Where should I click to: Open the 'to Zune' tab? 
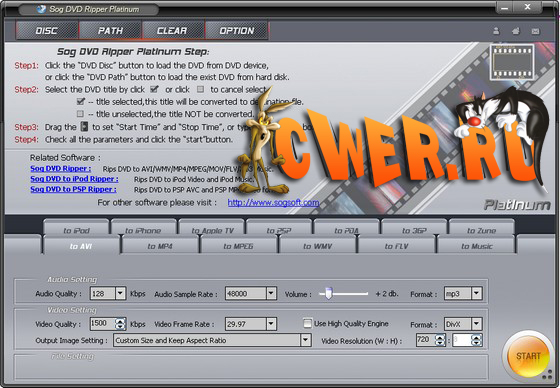pyautogui.click(x=481, y=228)
